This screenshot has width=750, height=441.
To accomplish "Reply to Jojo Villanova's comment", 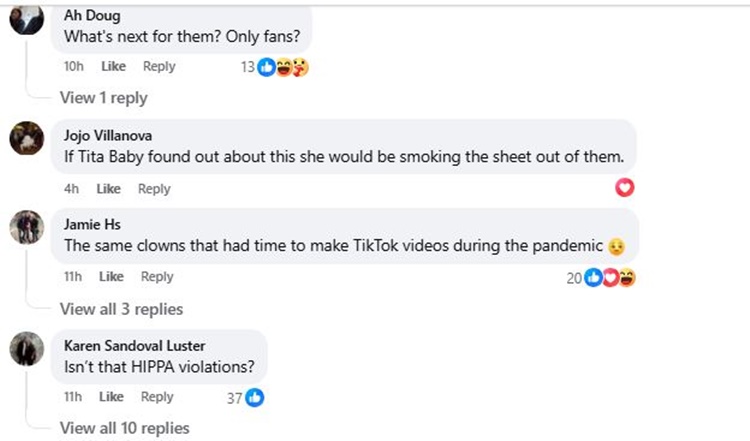I will 154,188.
